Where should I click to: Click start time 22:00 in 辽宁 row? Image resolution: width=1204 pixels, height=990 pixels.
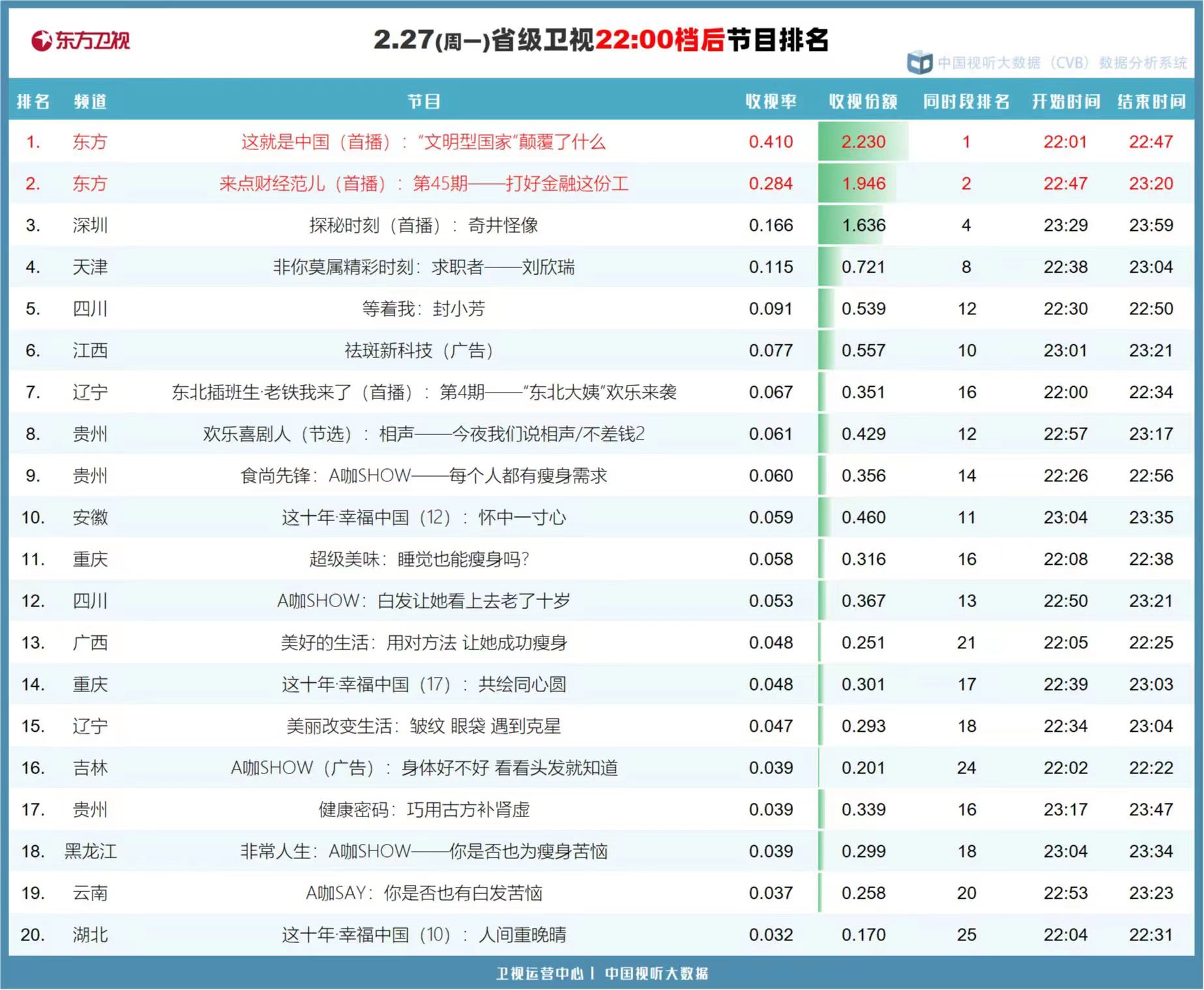coord(1066,392)
